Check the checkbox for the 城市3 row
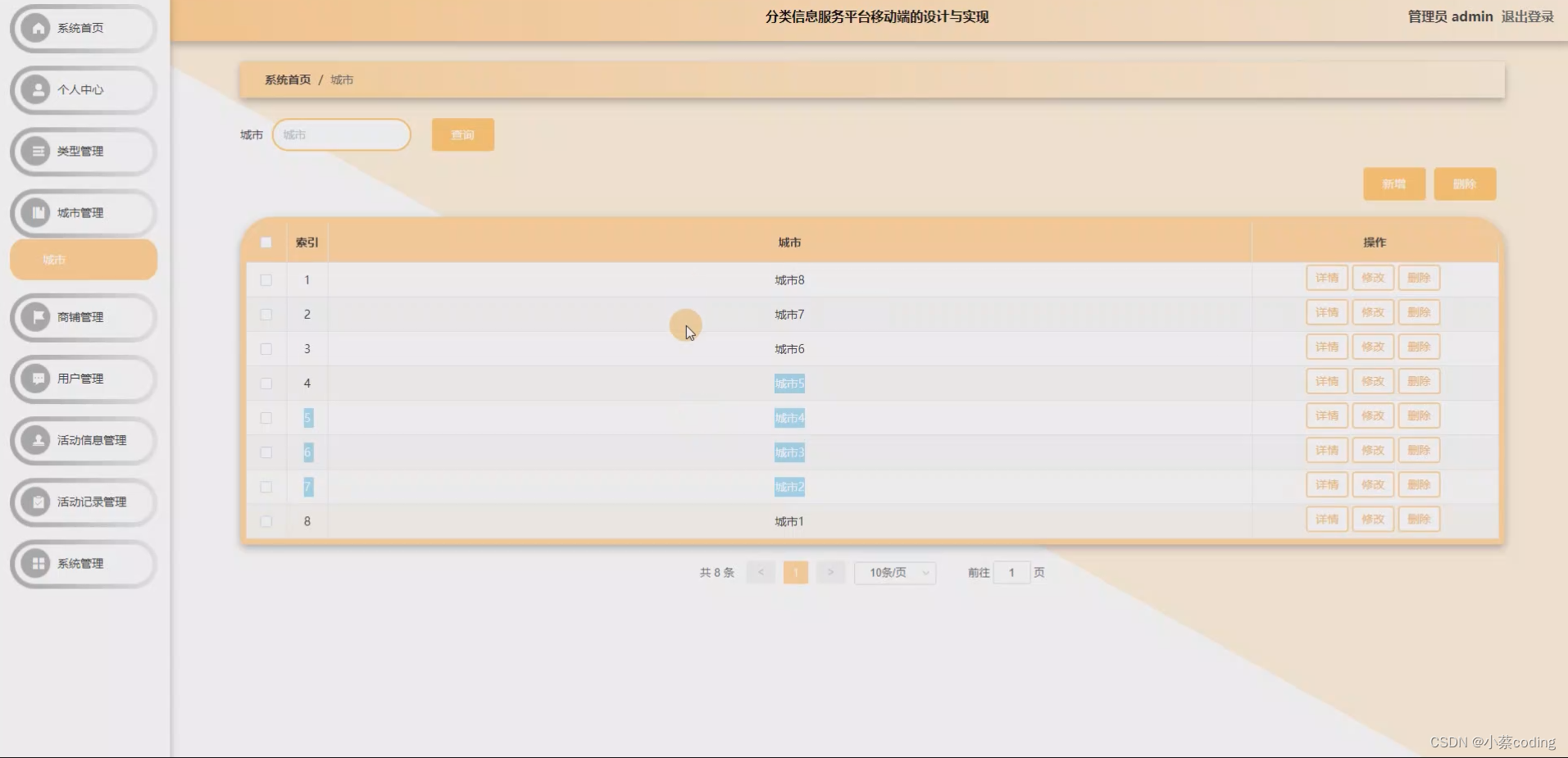This screenshot has width=1568, height=758. [266, 452]
